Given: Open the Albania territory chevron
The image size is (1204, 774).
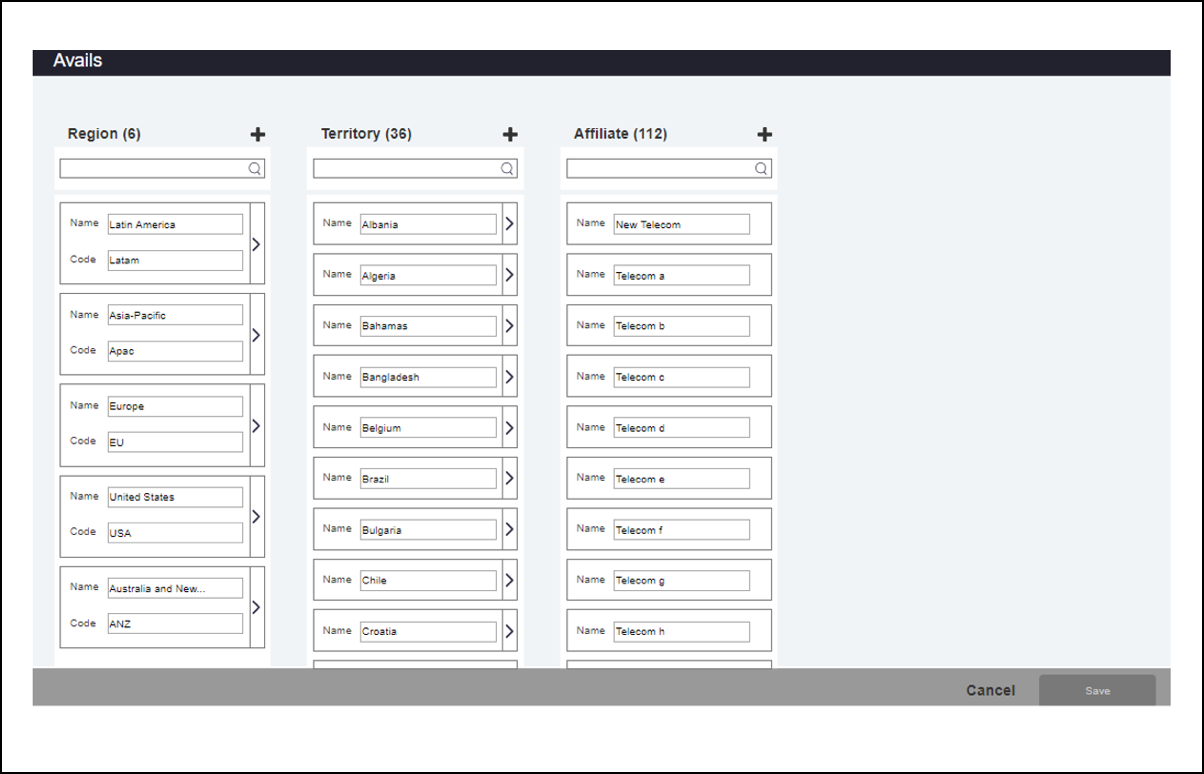Looking at the screenshot, I should click(509, 224).
